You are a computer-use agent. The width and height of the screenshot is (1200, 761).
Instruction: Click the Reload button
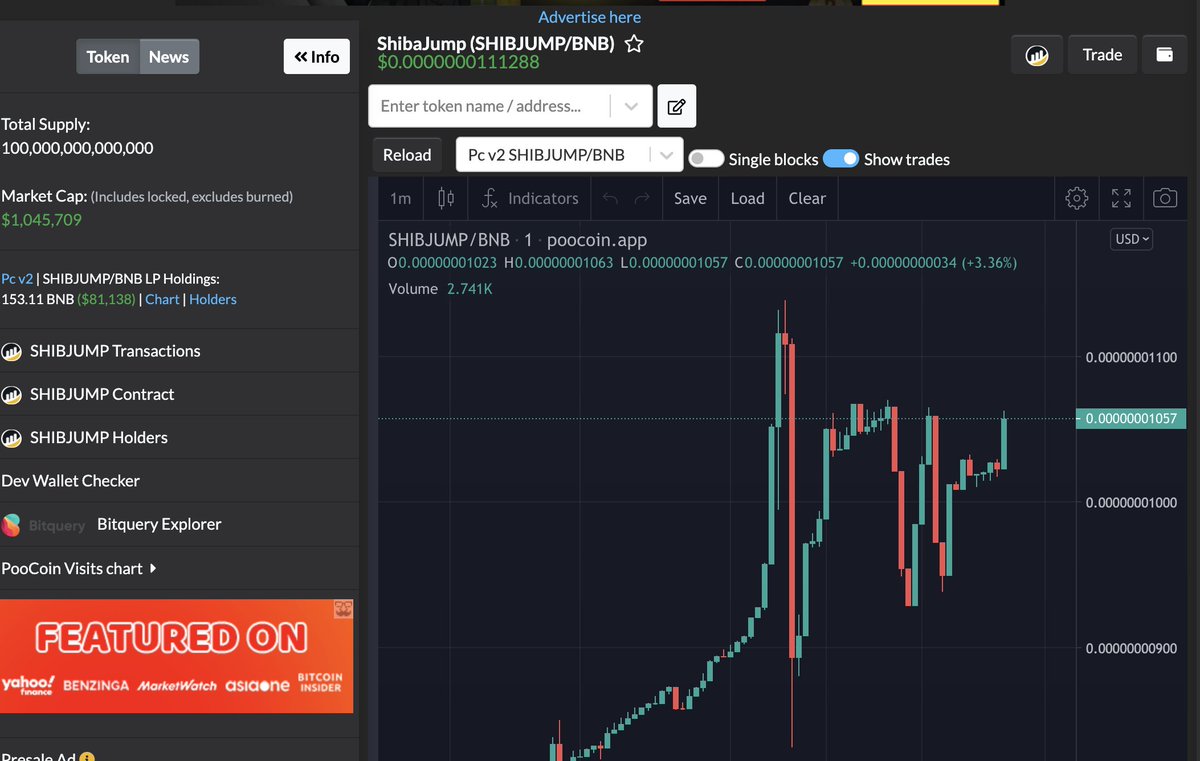[407, 155]
